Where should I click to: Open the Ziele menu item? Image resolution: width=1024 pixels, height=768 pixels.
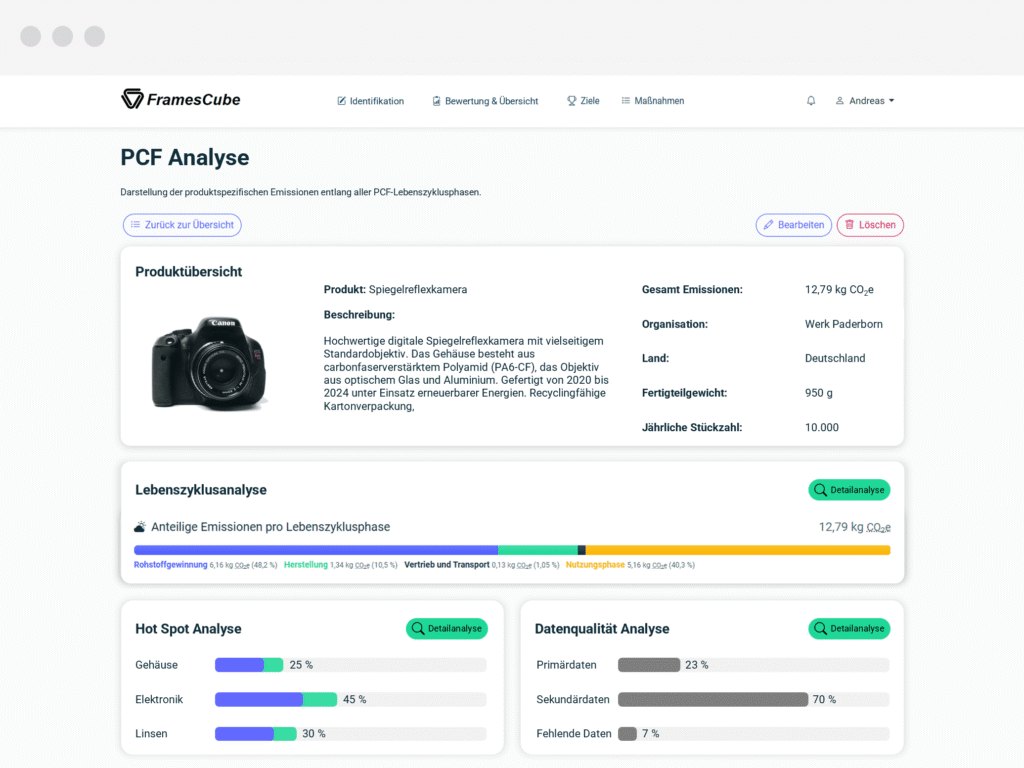point(583,101)
